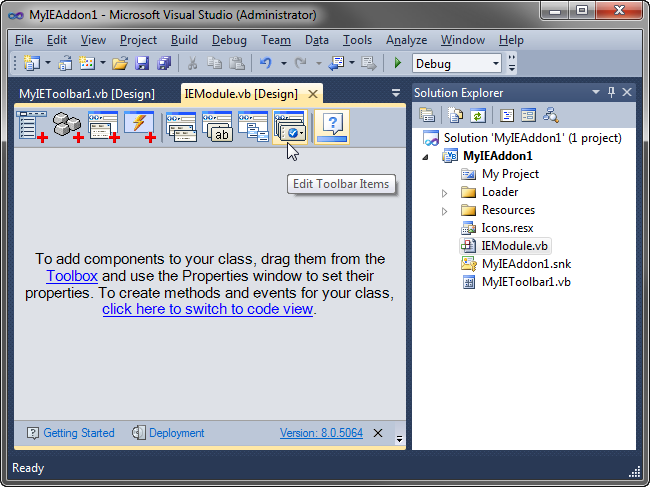Refresh the Solution Explorer tree
Viewport: 650px width, 487px height.
pyautogui.click(x=478, y=115)
